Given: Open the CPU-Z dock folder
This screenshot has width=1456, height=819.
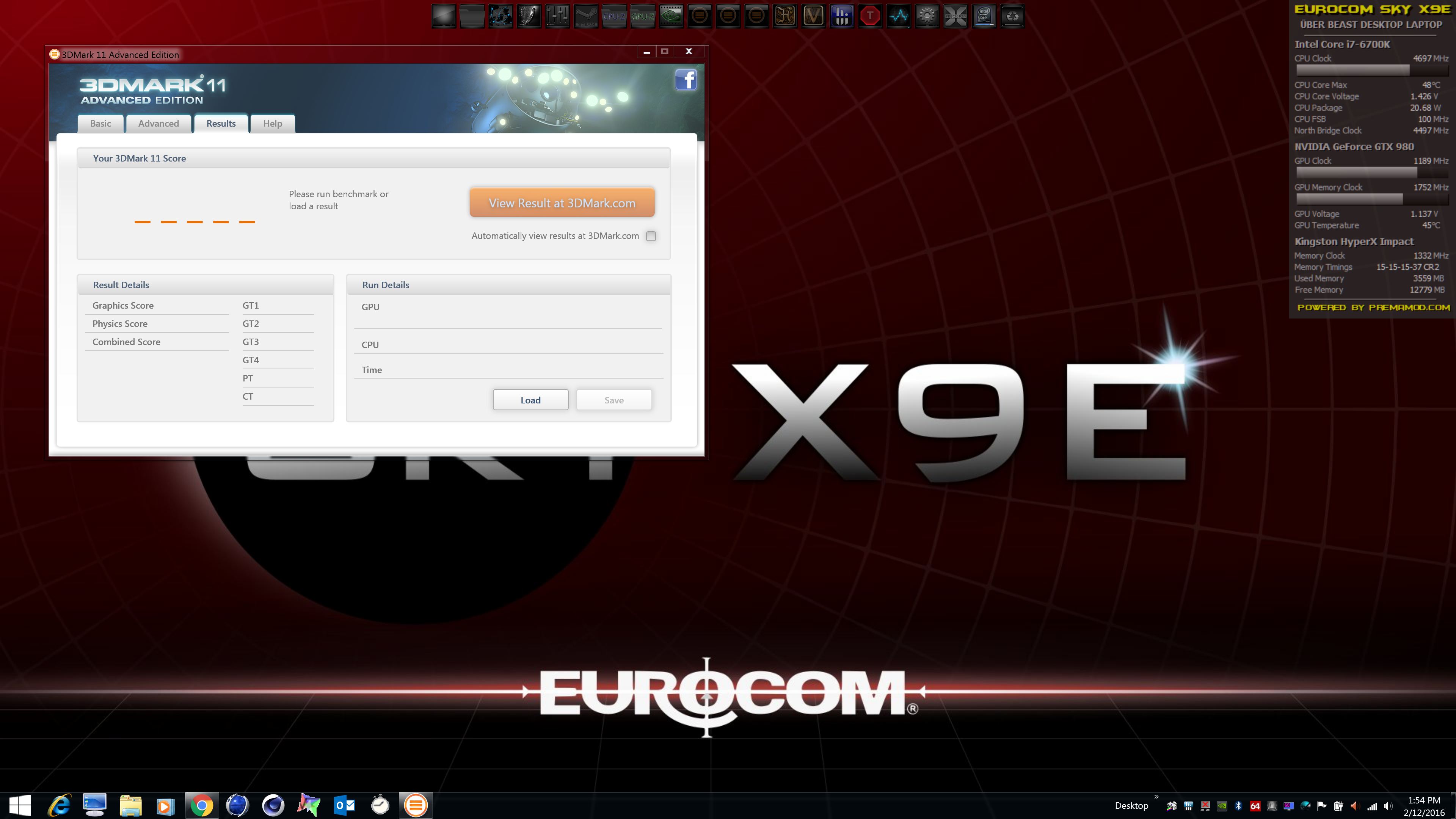Looking at the screenshot, I should tap(614, 16).
